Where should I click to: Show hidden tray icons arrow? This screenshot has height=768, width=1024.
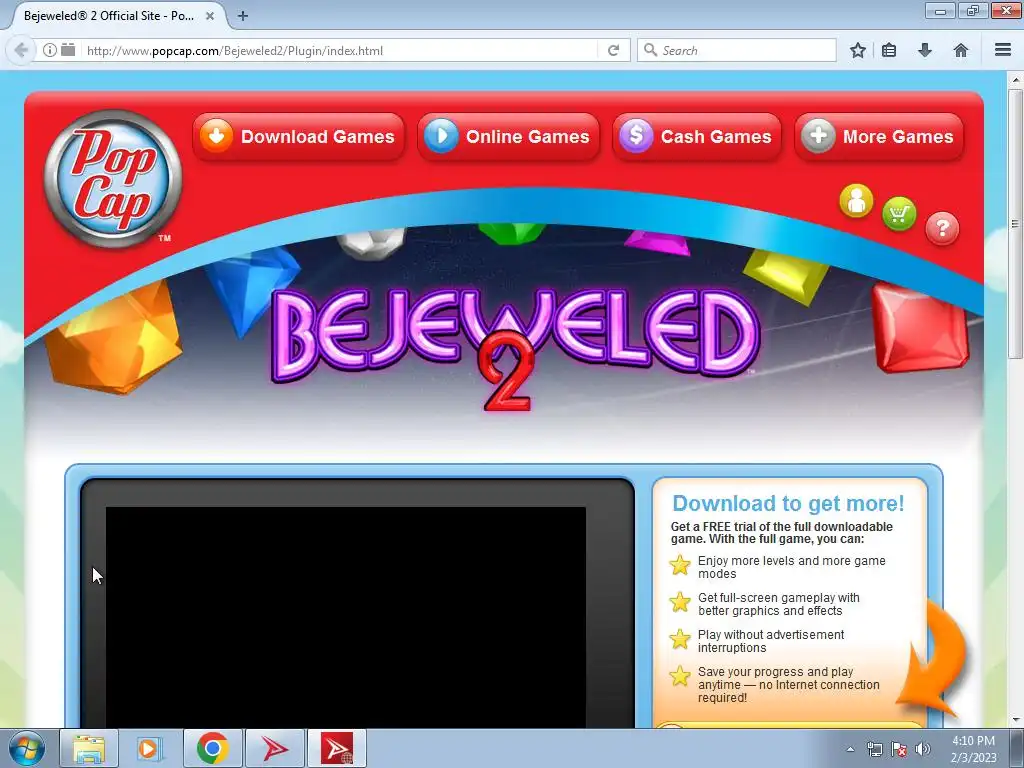pyautogui.click(x=850, y=749)
